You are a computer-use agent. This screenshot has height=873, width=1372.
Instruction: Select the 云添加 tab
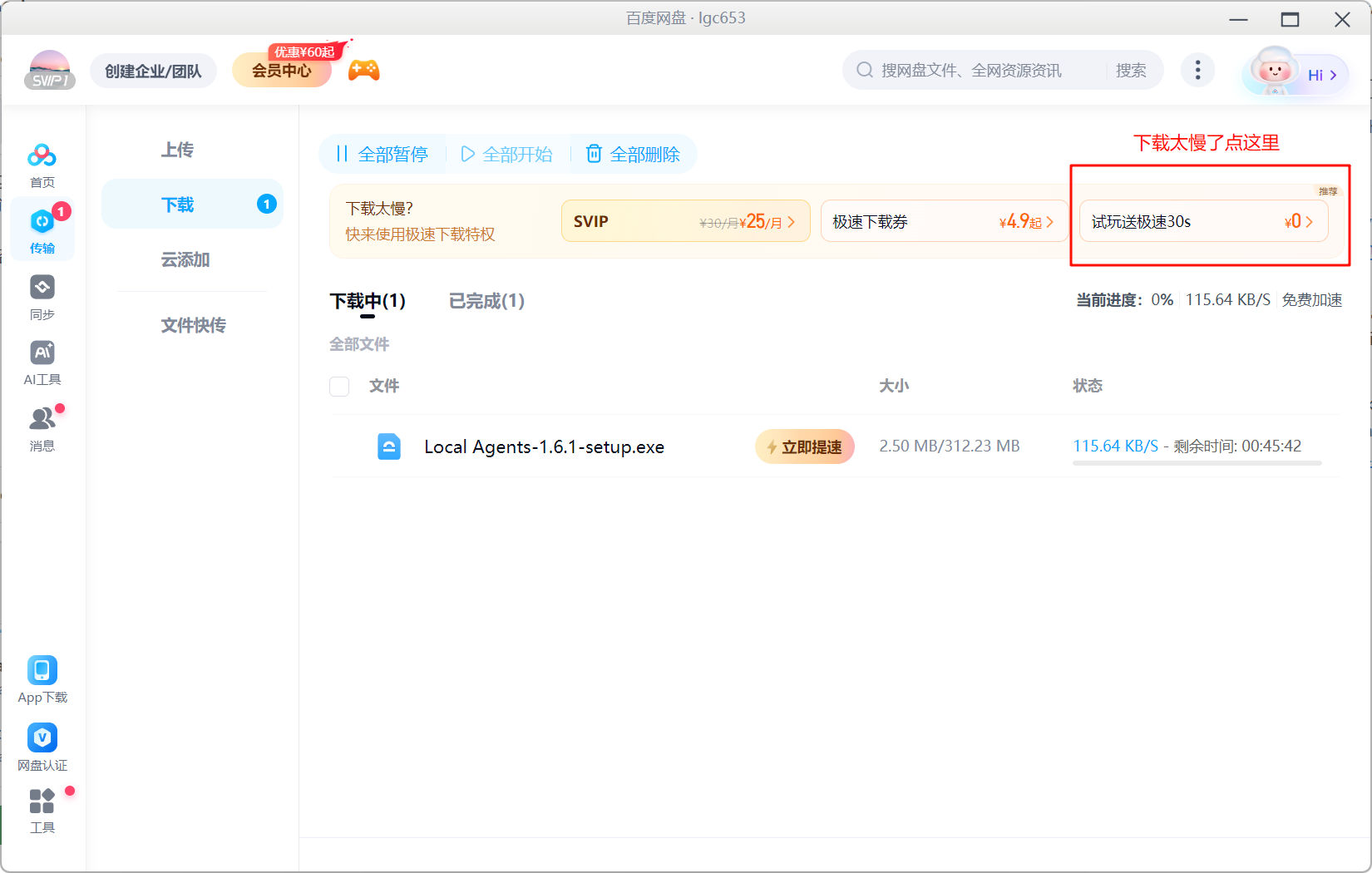[x=185, y=259]
